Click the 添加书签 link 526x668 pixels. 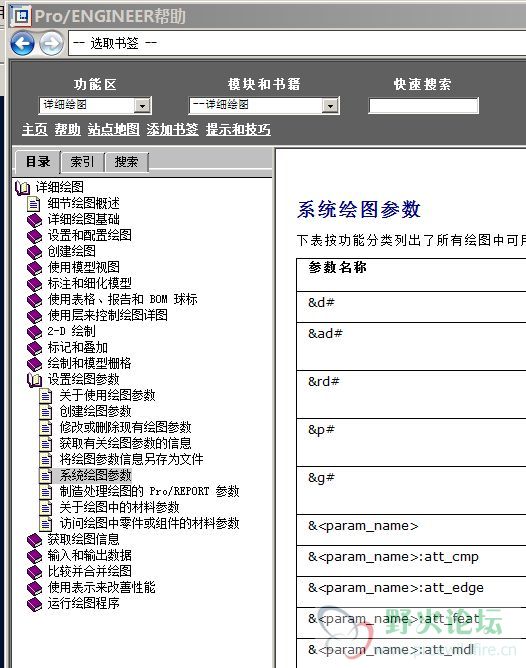172,129
